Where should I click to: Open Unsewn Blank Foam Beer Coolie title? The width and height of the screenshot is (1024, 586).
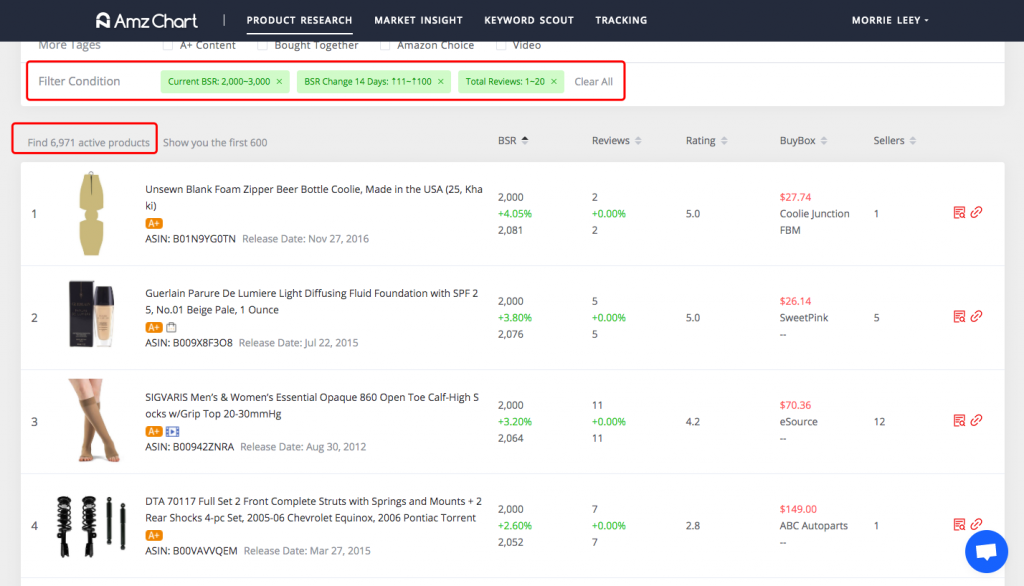pos(313,197)
